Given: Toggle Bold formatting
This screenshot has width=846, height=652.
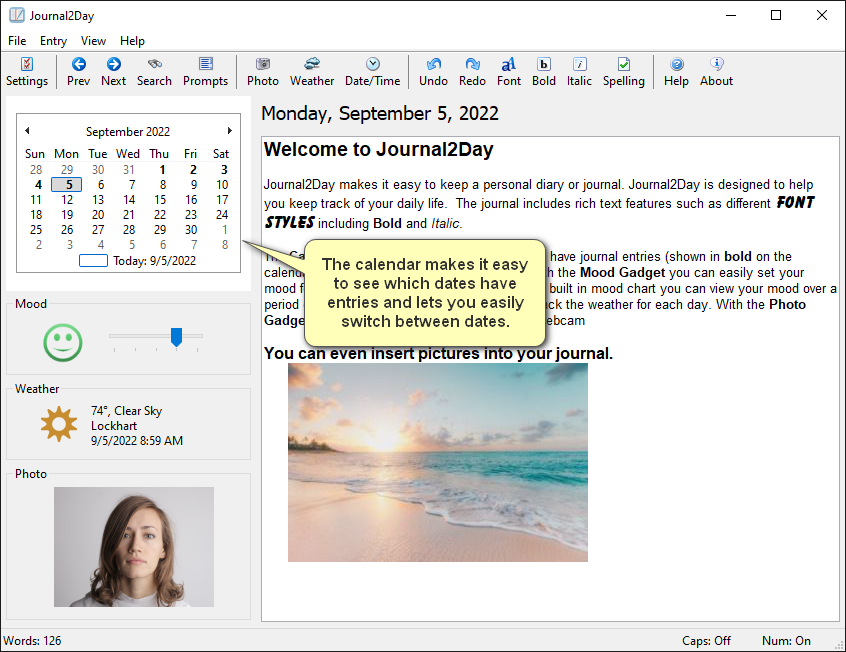Looking at the screenshot, I should (544, 72).
